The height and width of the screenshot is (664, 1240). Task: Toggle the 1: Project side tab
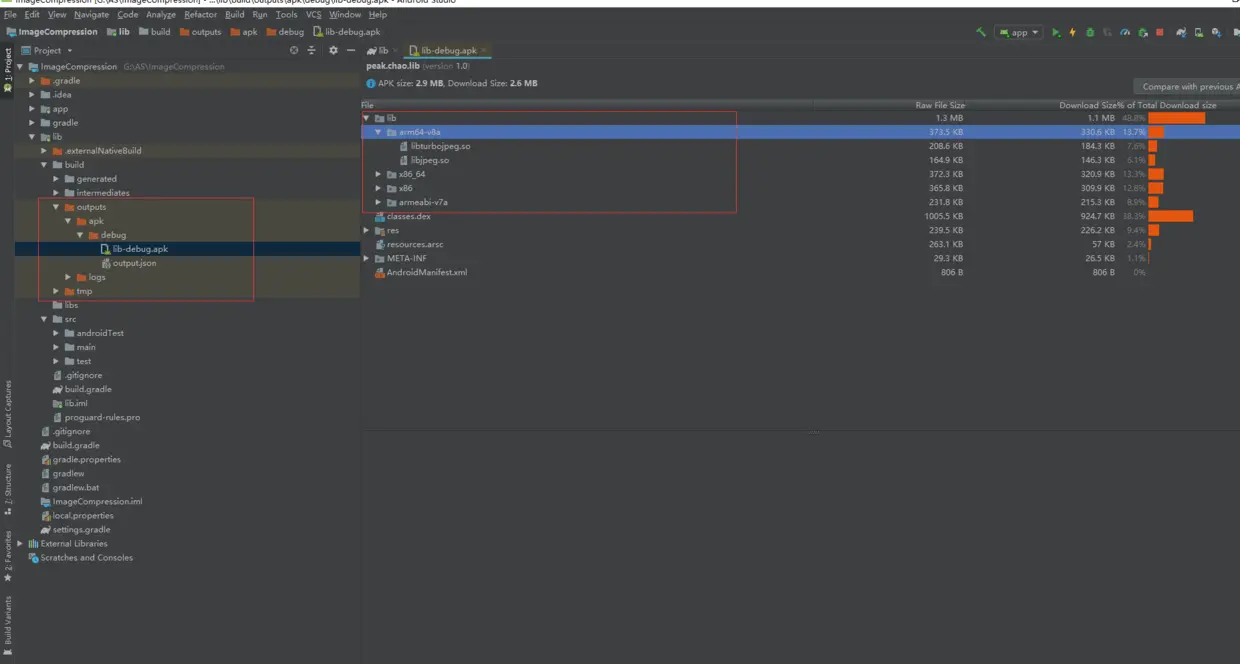coord(8,69)
